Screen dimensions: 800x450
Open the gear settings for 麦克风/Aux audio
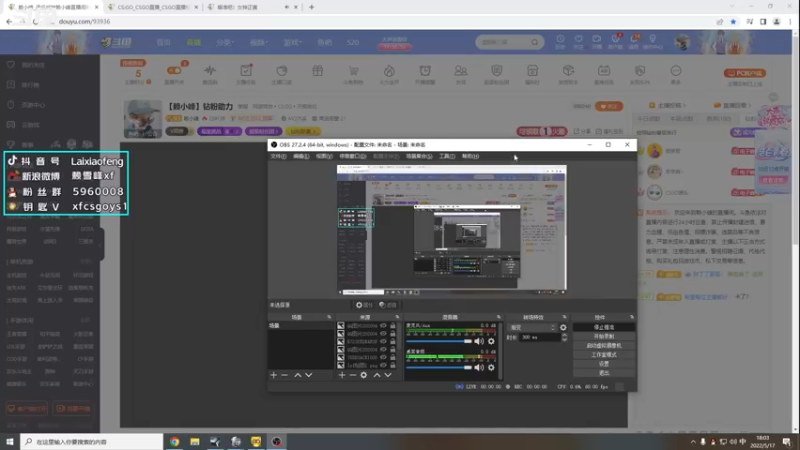[491, 341]
